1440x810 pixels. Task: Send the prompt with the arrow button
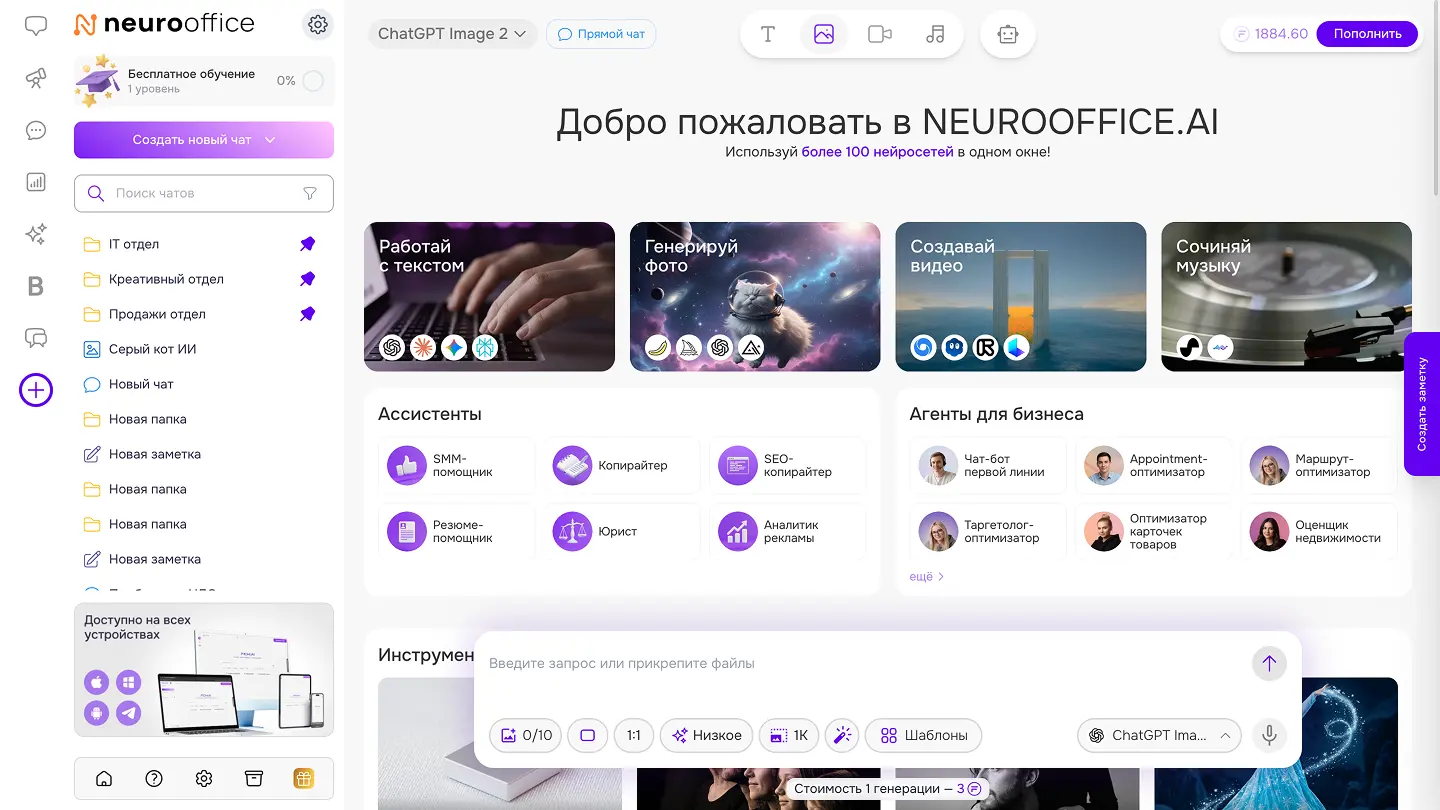click(x=1269, y=663)
